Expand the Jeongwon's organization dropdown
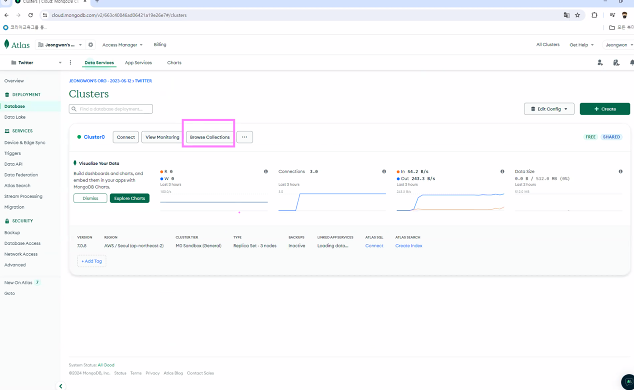The width and height of the screenshot is (634, 390). (x=60, y=45)
